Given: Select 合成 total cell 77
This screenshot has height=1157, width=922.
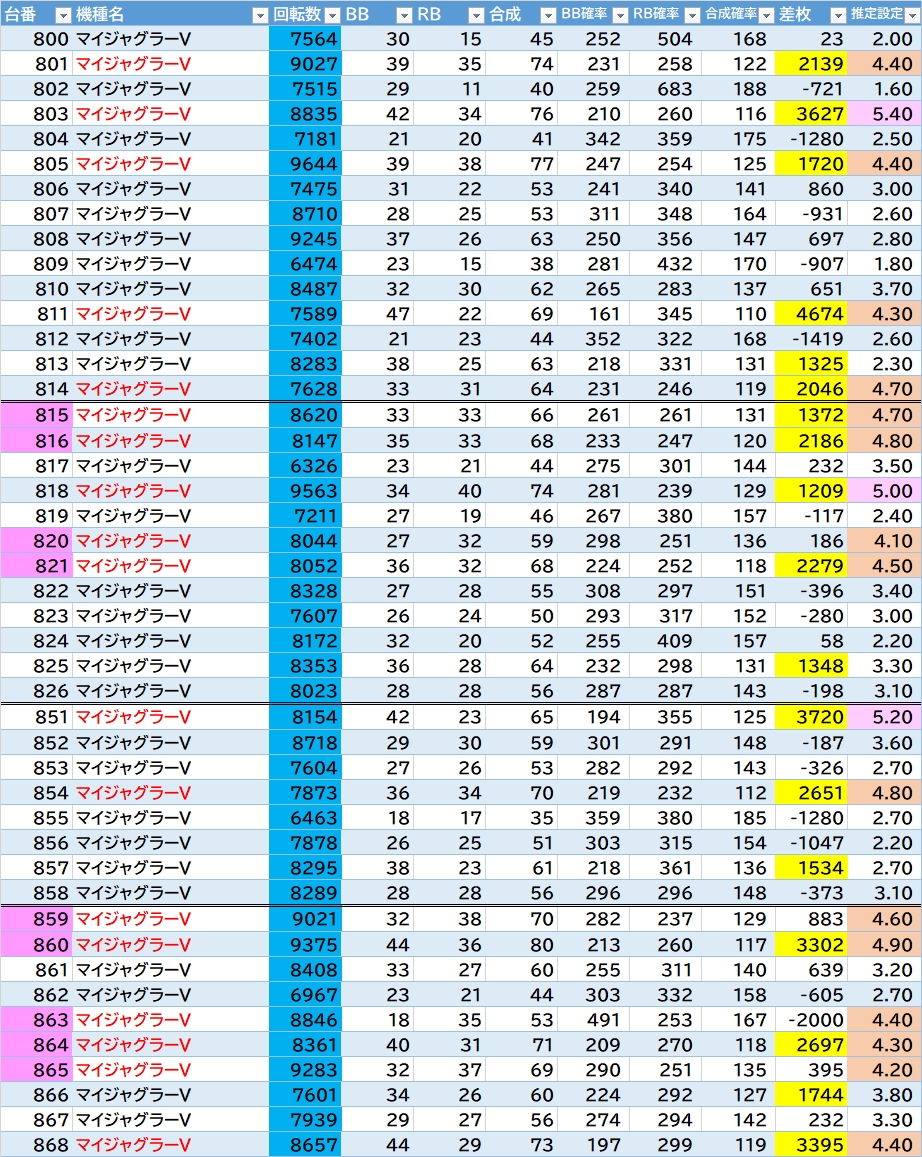Looking at the screenshot, I should 521,164.
